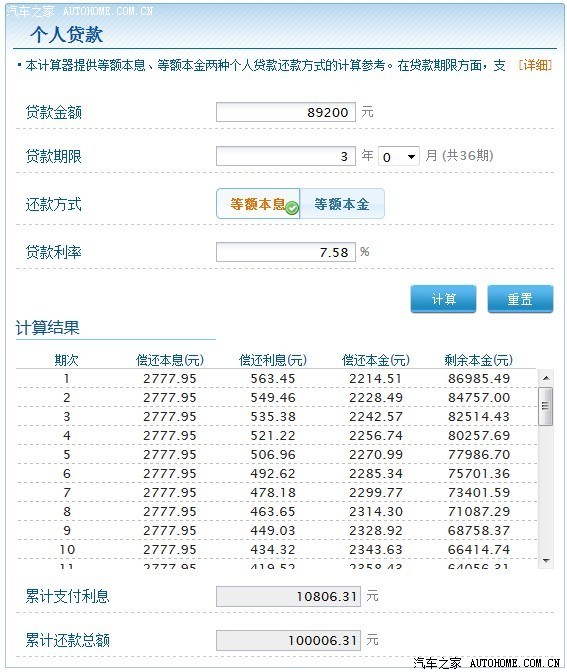Click principal cell 2214.51

[375, 379]
